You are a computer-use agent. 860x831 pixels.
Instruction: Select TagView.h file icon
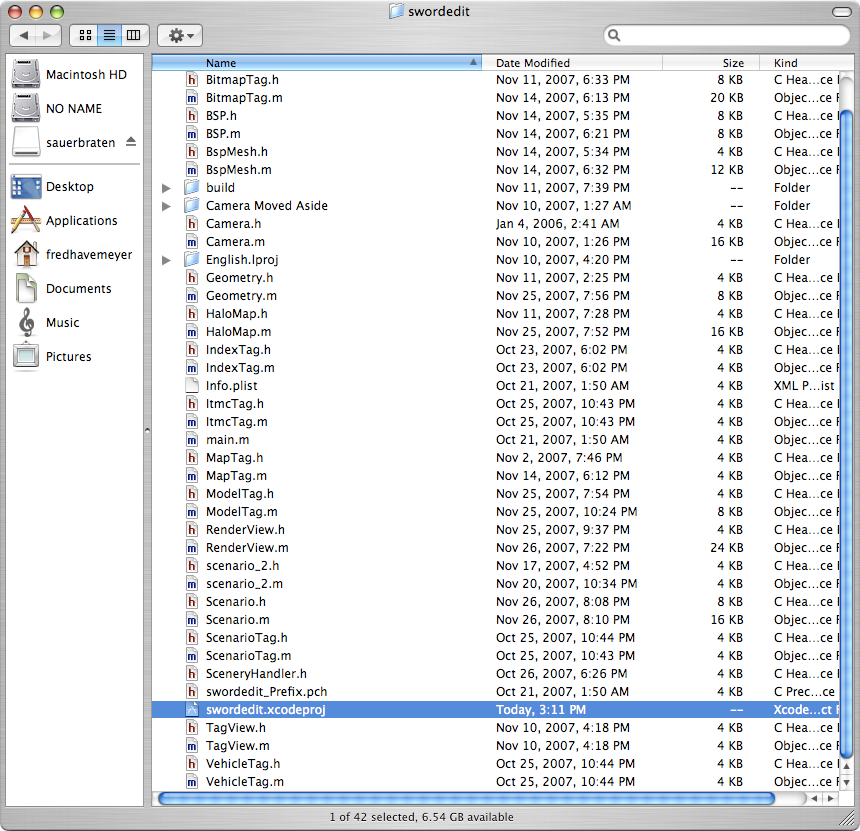[191, 727]
